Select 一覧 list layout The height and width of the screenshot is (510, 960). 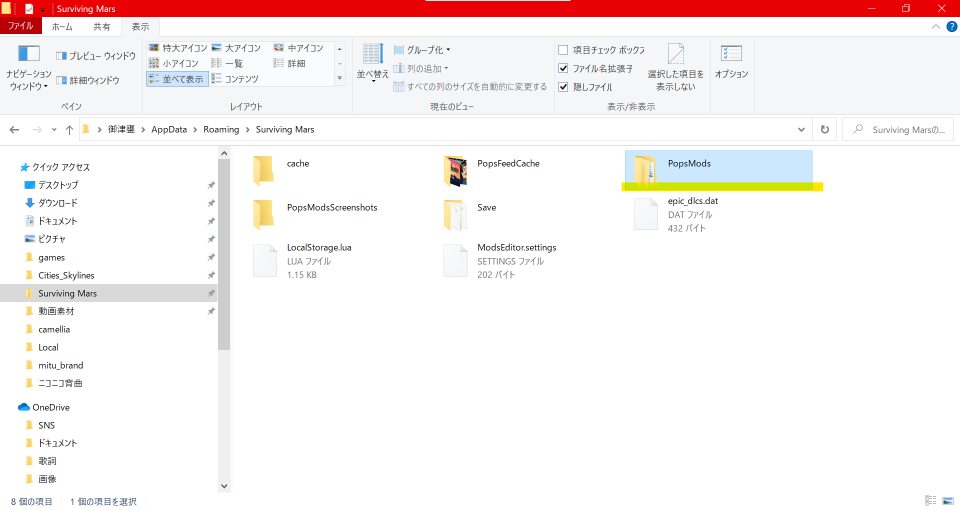coord(227,63)
